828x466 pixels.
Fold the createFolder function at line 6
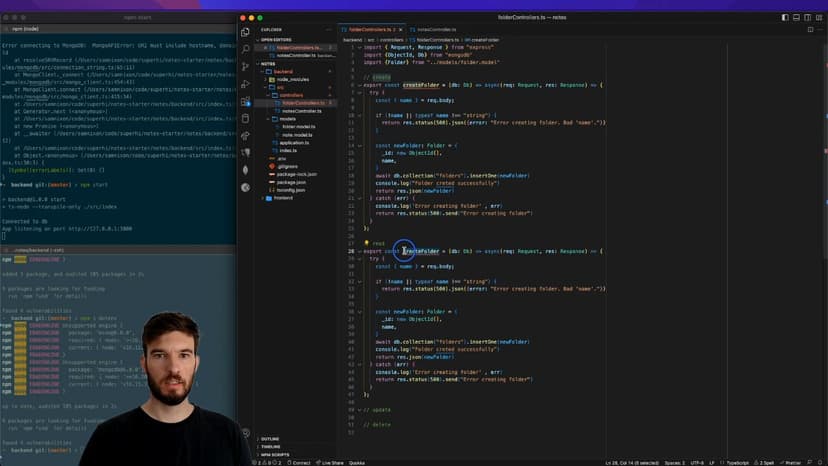359,85
